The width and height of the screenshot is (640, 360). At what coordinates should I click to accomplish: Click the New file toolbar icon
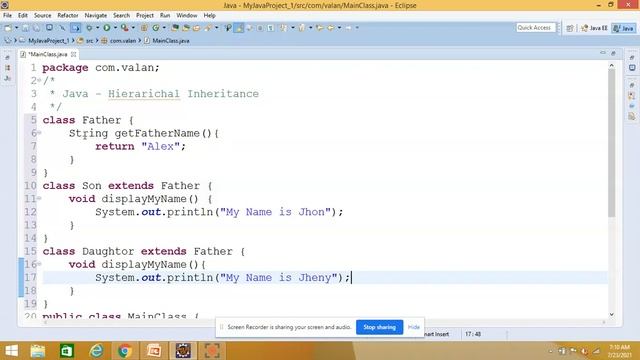pyautogui.click(x=8, y=28)
